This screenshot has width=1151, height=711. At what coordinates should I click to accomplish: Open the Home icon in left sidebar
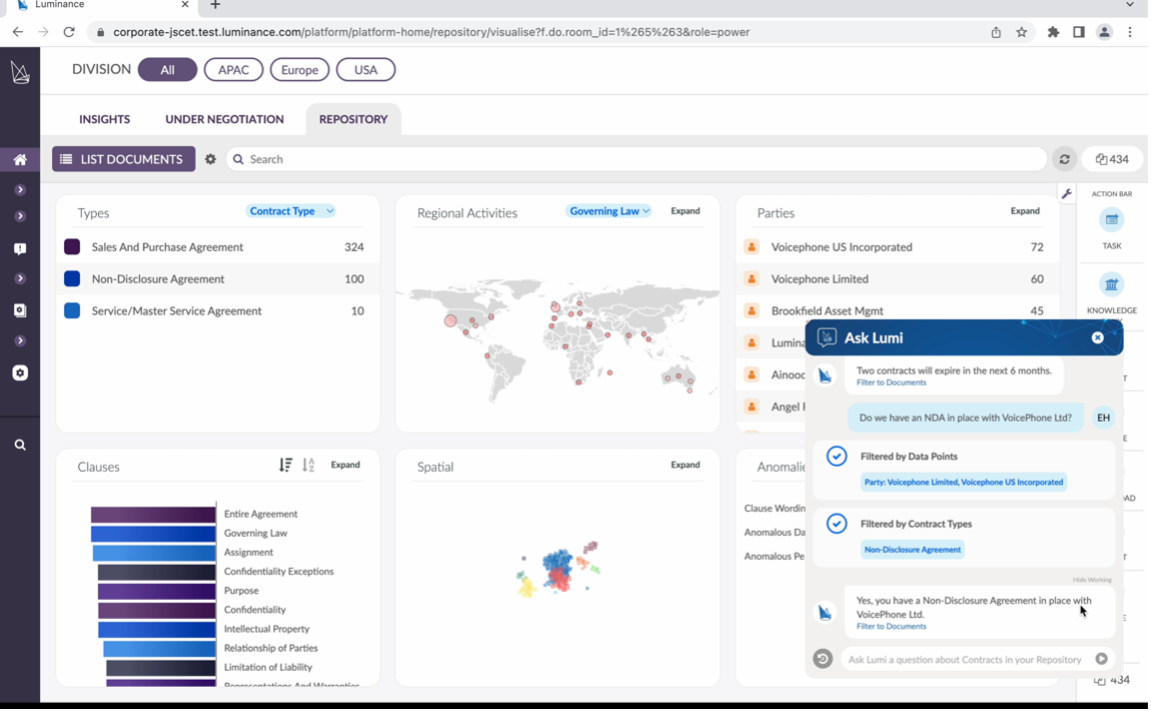[x=20, y=159]
